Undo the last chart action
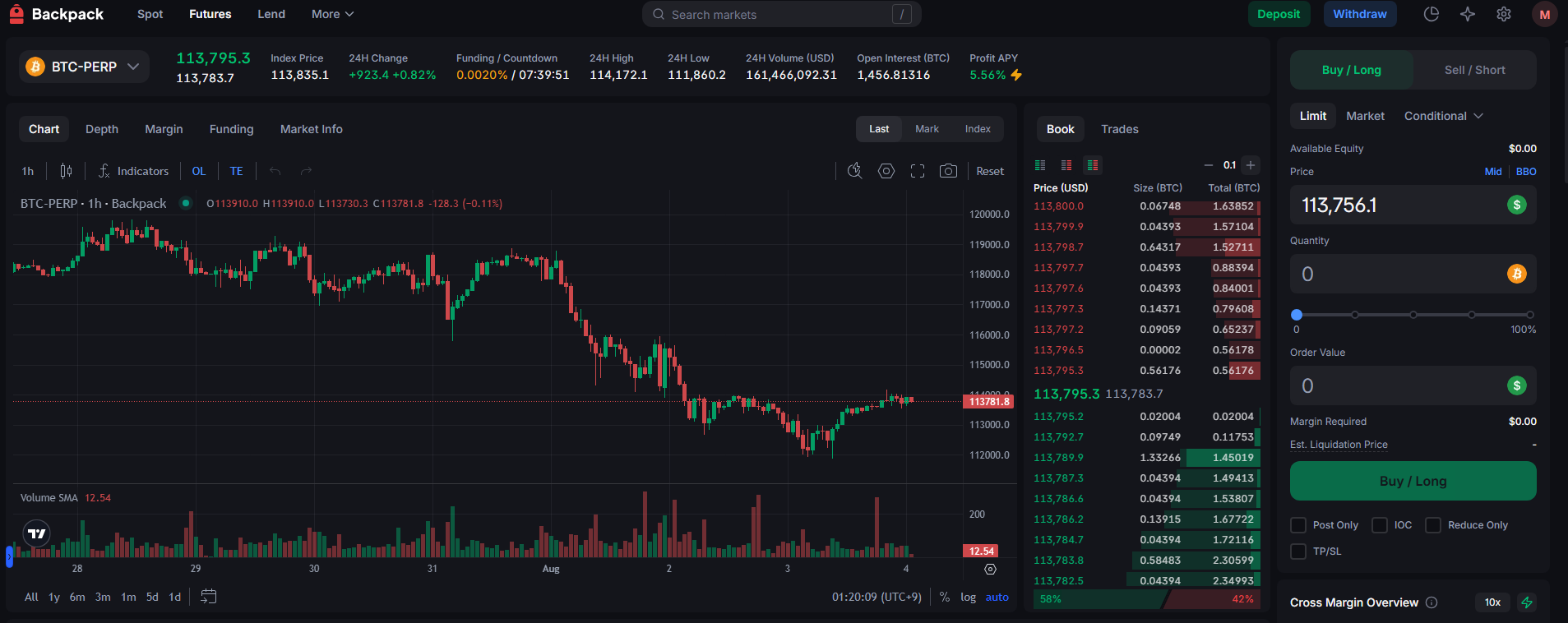The height and width of the screenshot is (623, 1568). coord(275,171)
